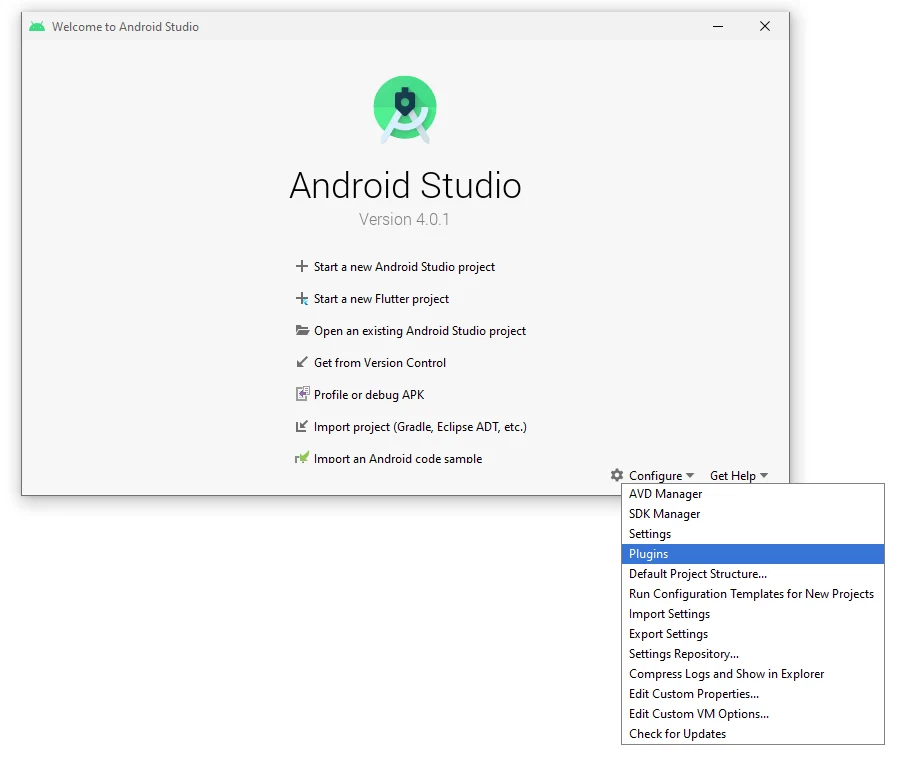Choose Export Settings menu item

pyautogui.click(x=753, y=634)
